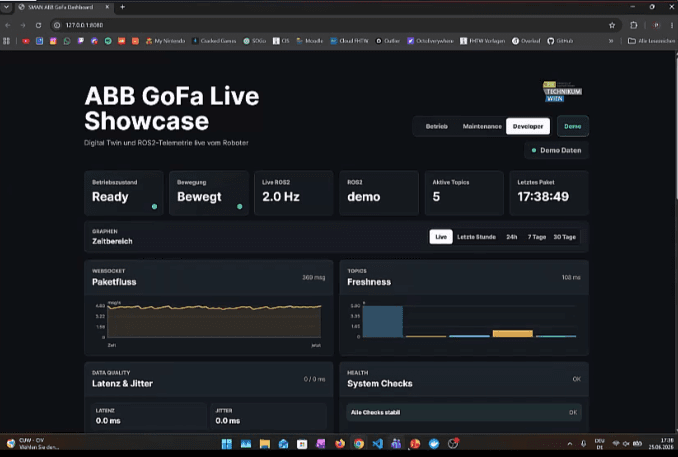Open the apps grid icon in bookmarks bar
678x457 pixels.
click(x=6, y=41)
